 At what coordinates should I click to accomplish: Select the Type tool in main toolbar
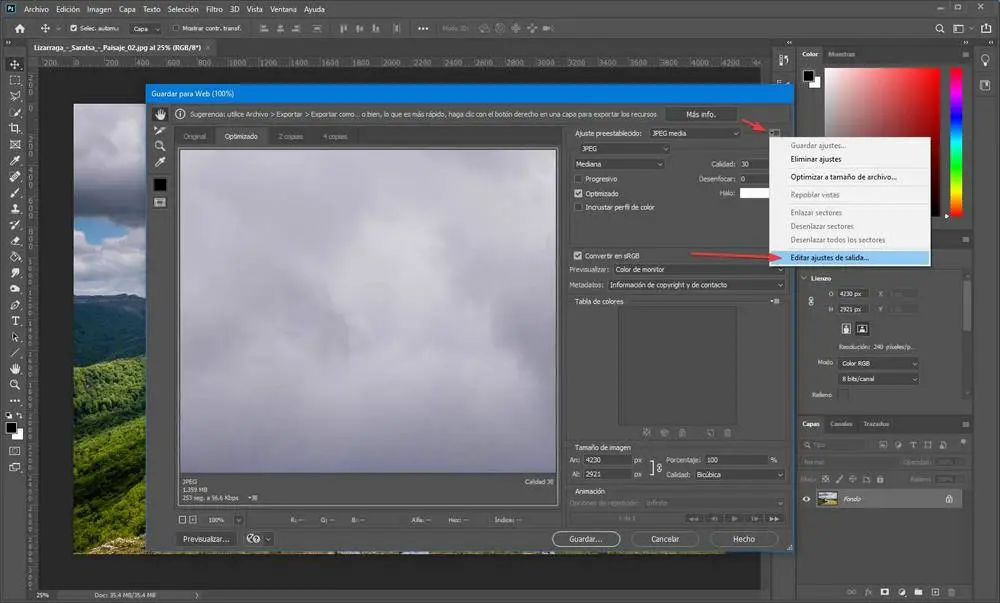pos(15,321)
